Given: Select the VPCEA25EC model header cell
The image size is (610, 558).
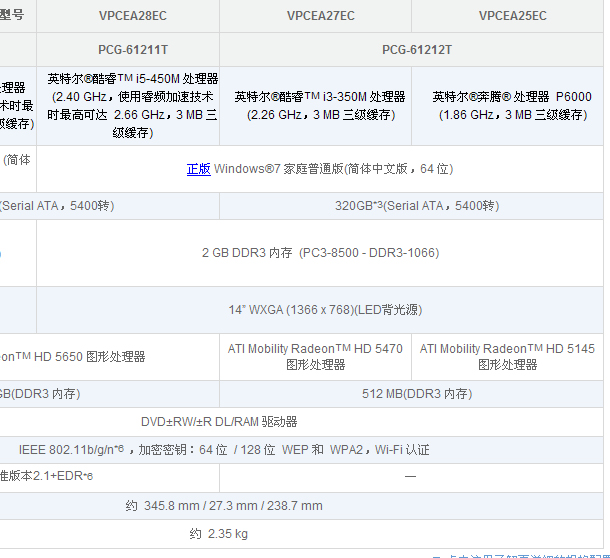Looking at the screenshot, I should point(508,16).
